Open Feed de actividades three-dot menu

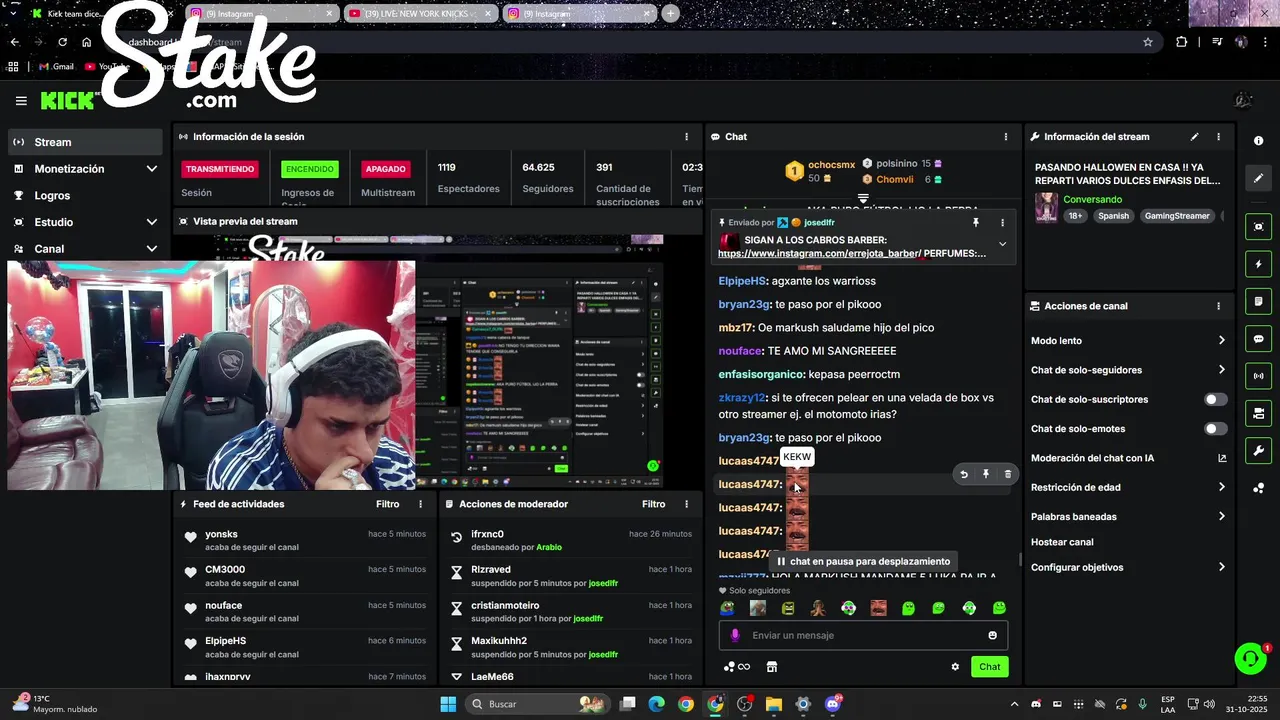pyautogui.click(x=421, y=504)
